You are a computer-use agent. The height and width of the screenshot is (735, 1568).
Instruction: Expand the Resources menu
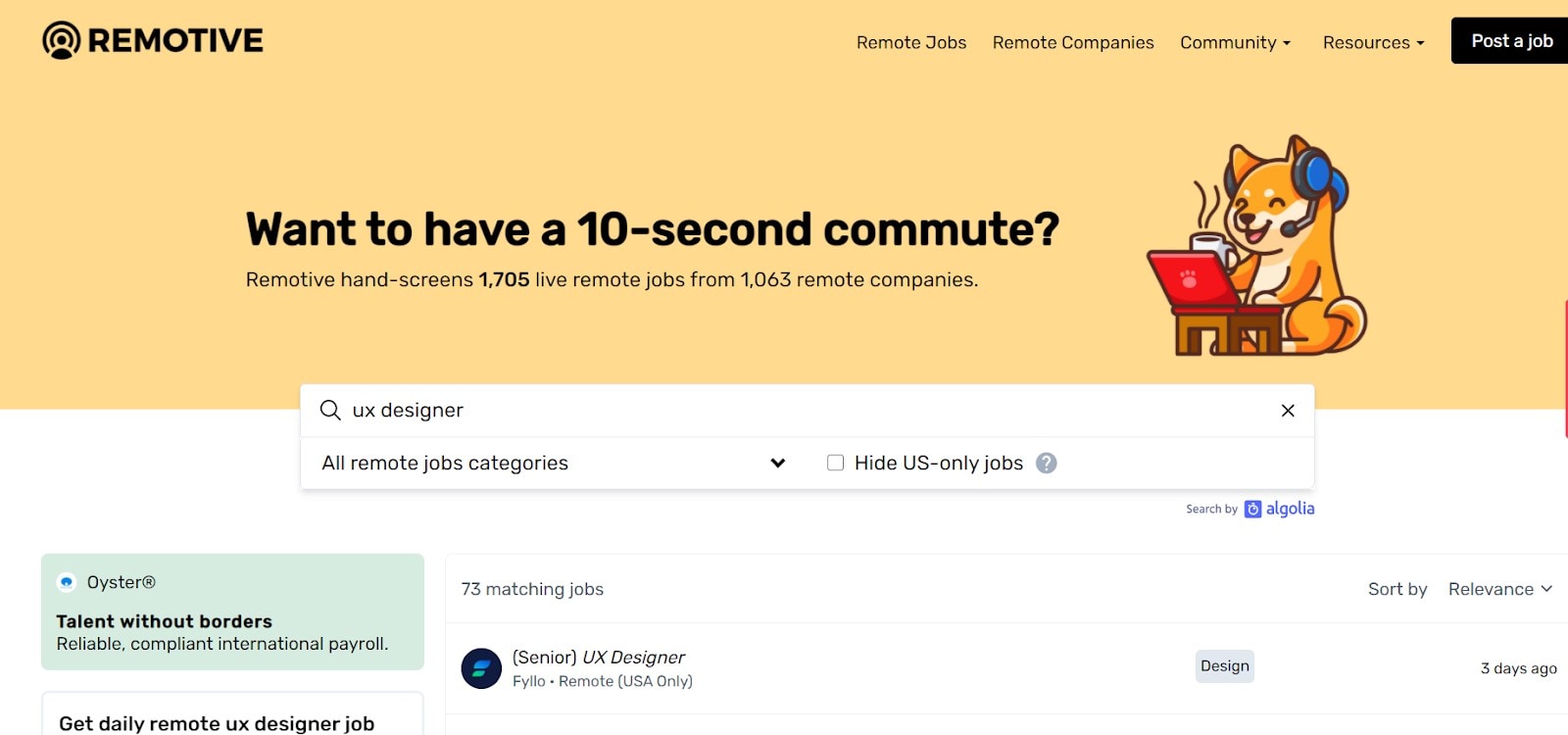click(x=1373, y=42)
